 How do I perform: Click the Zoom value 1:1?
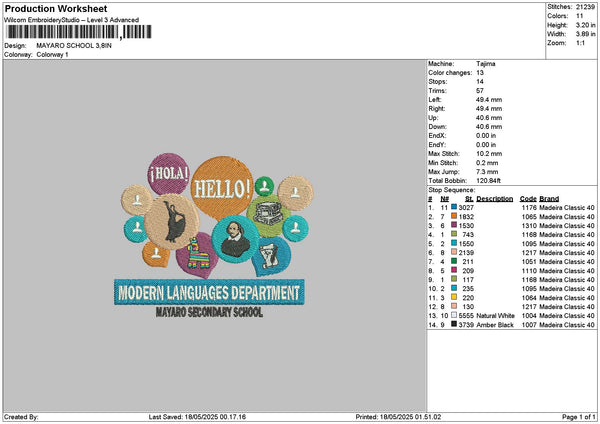[580, 43]
